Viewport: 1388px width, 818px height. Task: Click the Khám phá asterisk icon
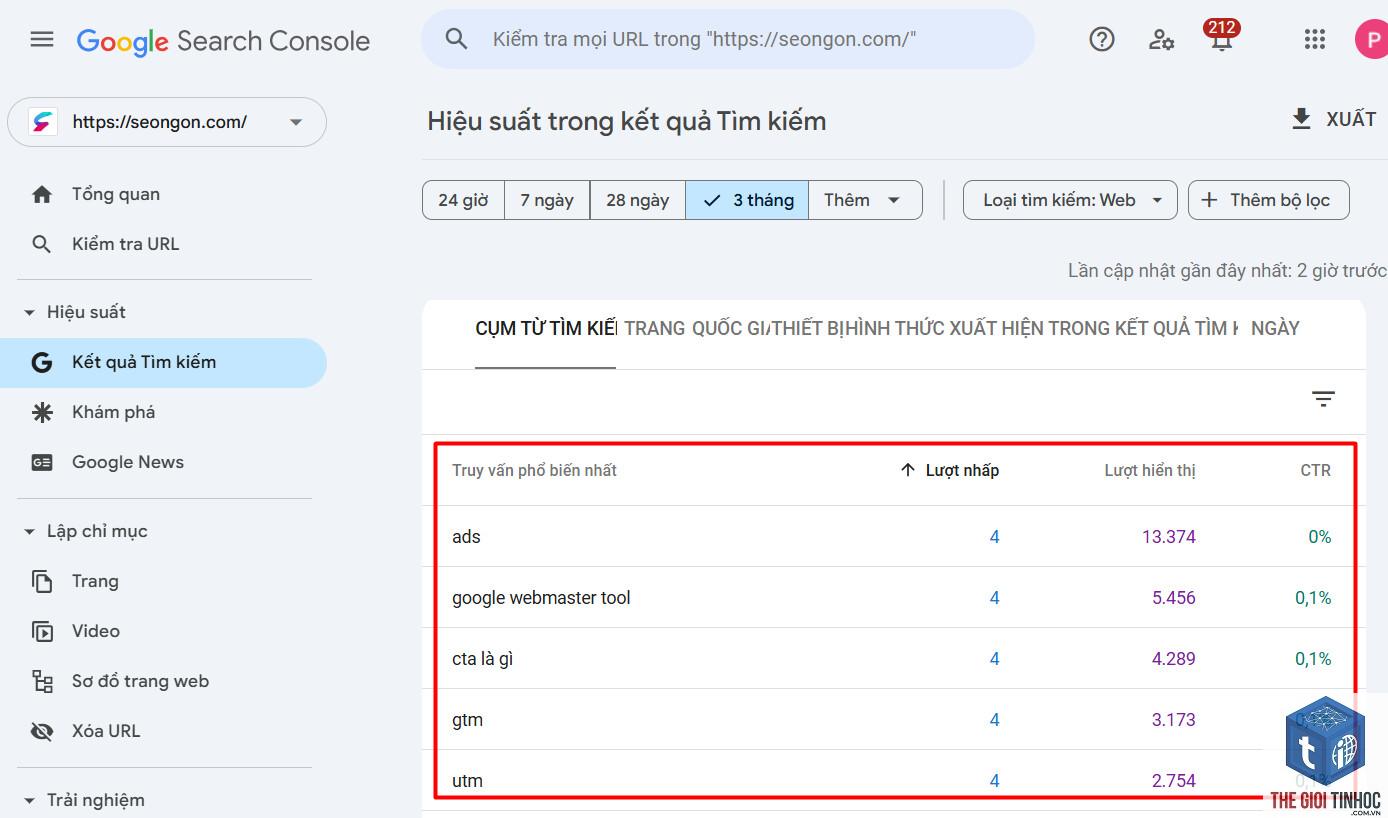pos(42,412)
